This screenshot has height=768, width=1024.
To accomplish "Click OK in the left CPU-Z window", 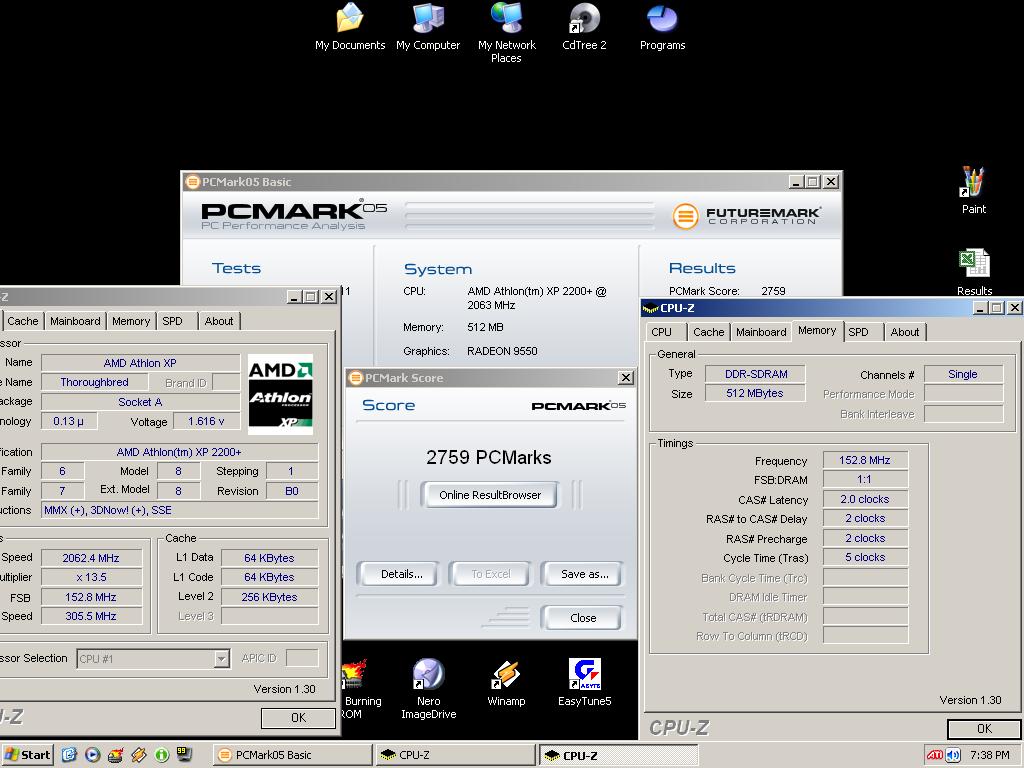I will point(298,718).
